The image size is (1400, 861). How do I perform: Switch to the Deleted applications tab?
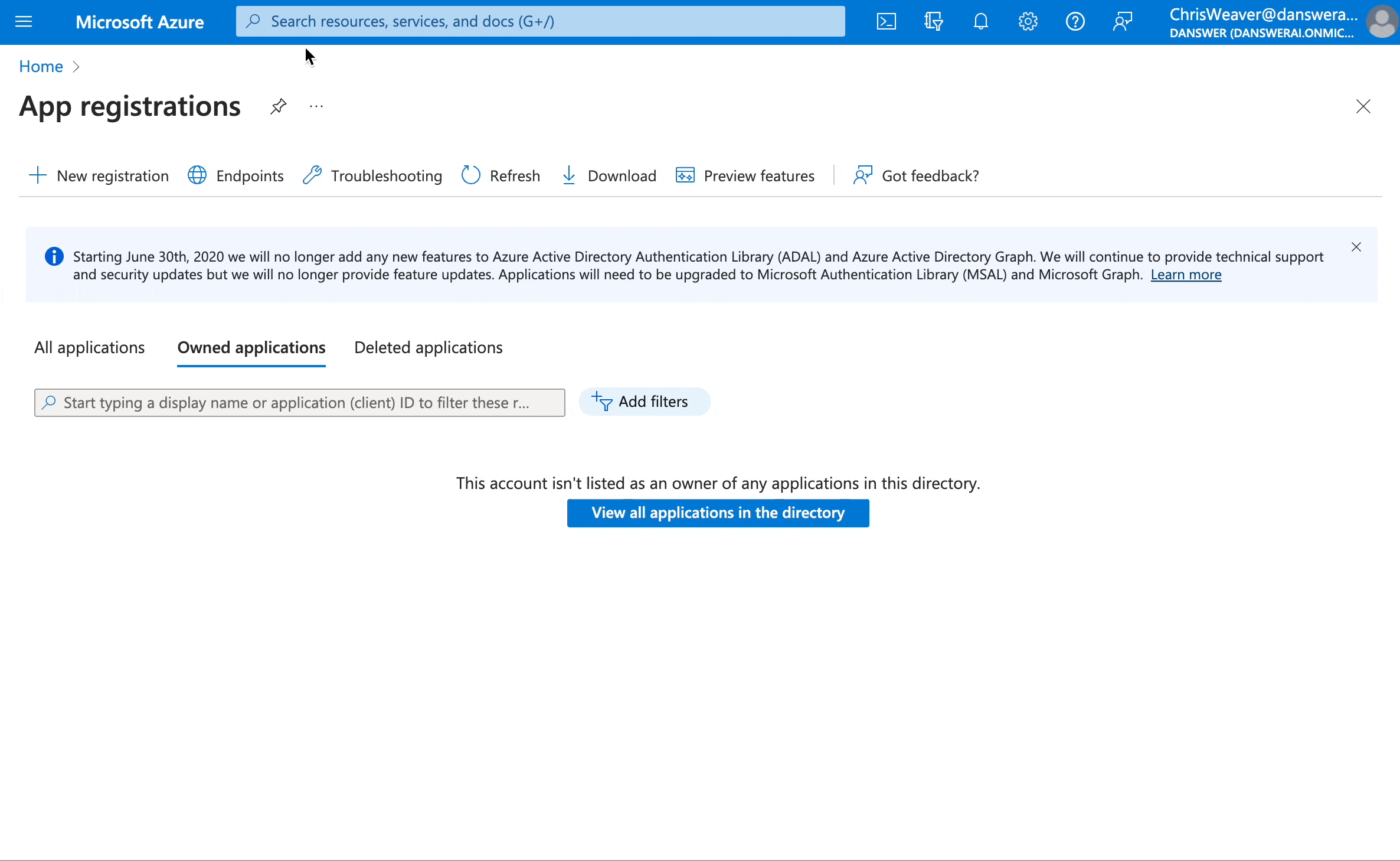tap(427, 347)
